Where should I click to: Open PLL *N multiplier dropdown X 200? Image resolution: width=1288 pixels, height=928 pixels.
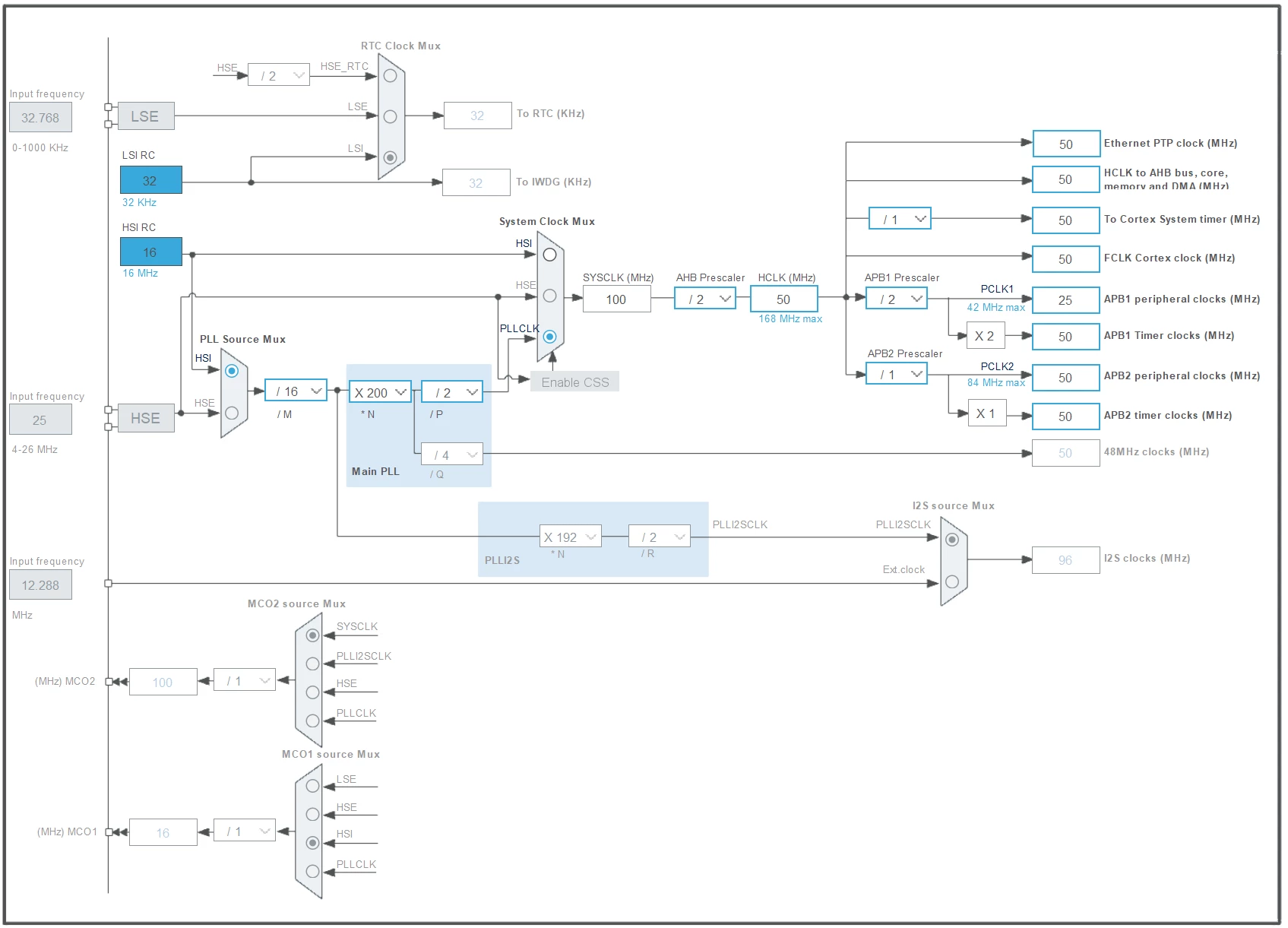tap(381, 392)
